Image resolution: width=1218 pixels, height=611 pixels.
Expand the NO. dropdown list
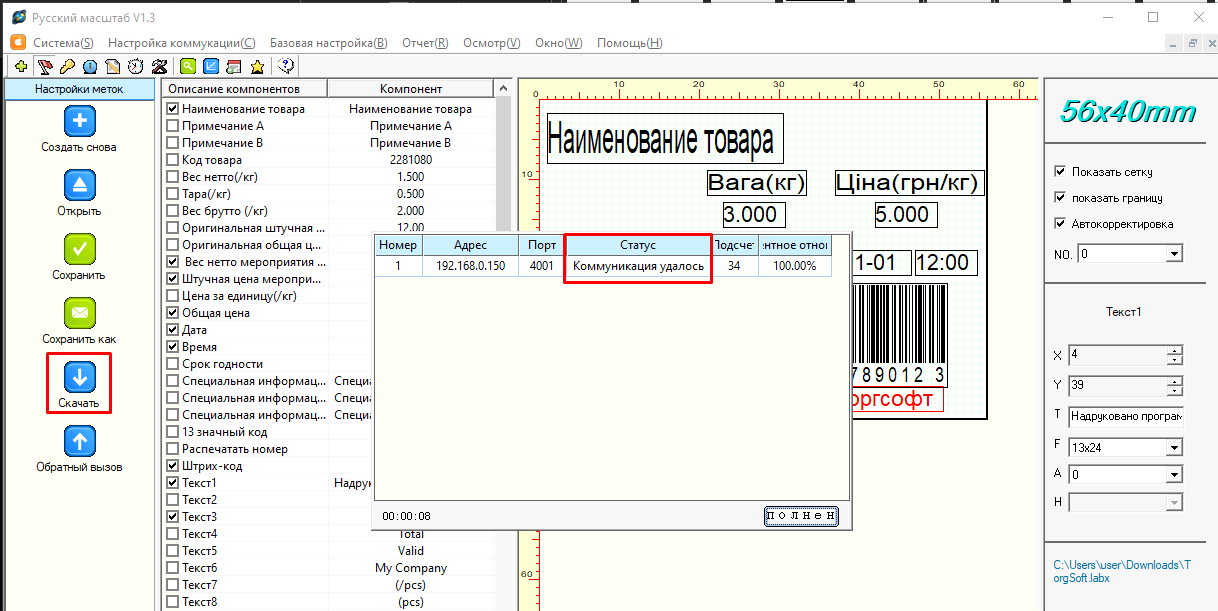click(1173, 255)
